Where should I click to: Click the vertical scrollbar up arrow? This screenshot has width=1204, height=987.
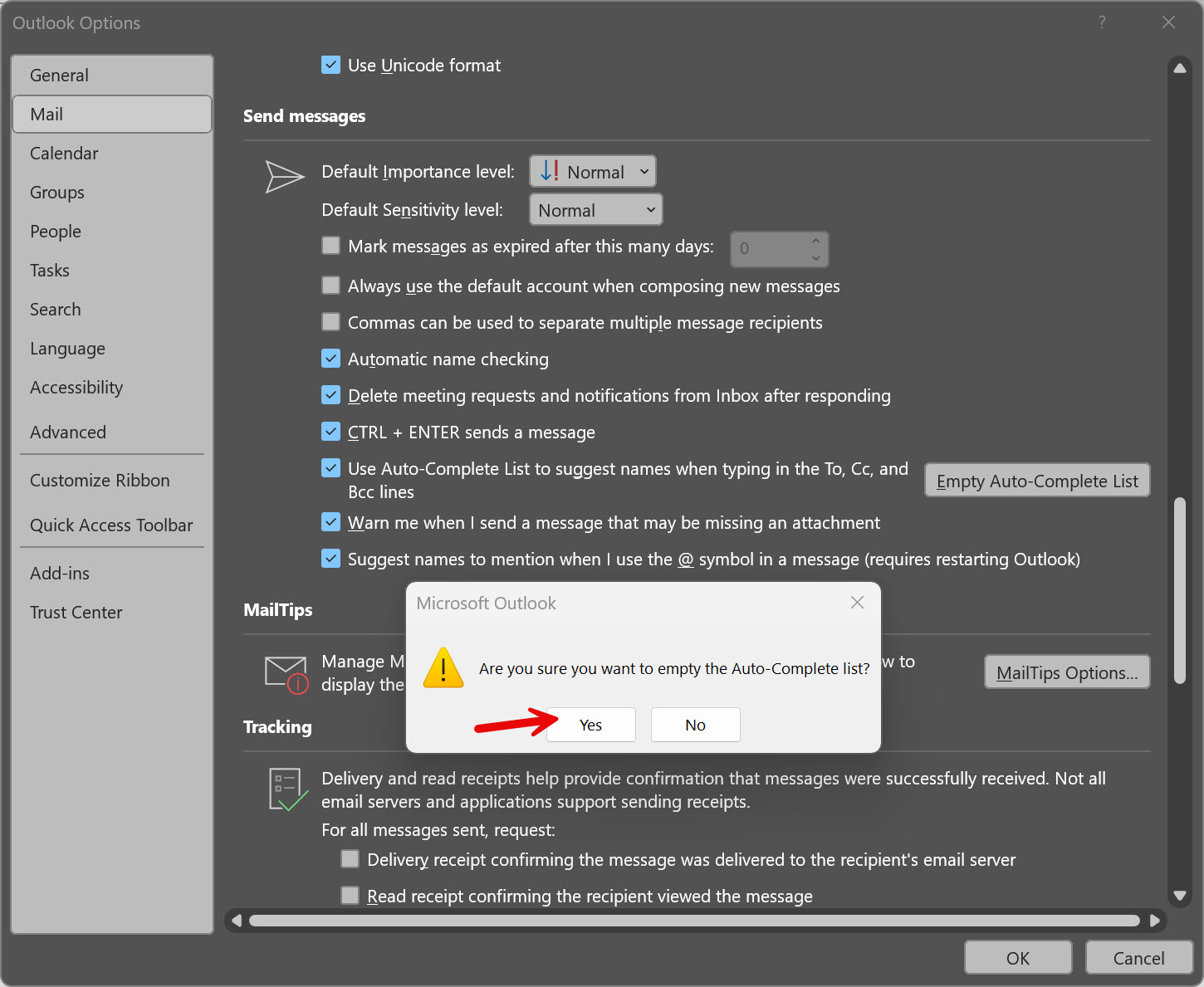[1179, 68]
